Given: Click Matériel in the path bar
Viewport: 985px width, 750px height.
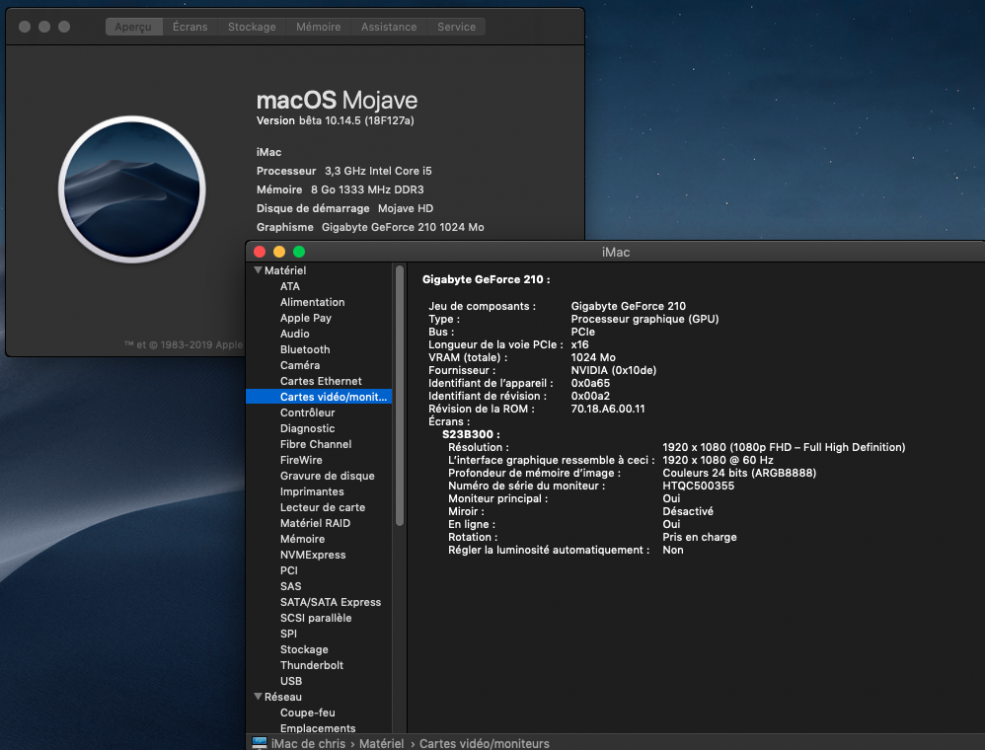Looking at the screenshot, I should [381, 743].
